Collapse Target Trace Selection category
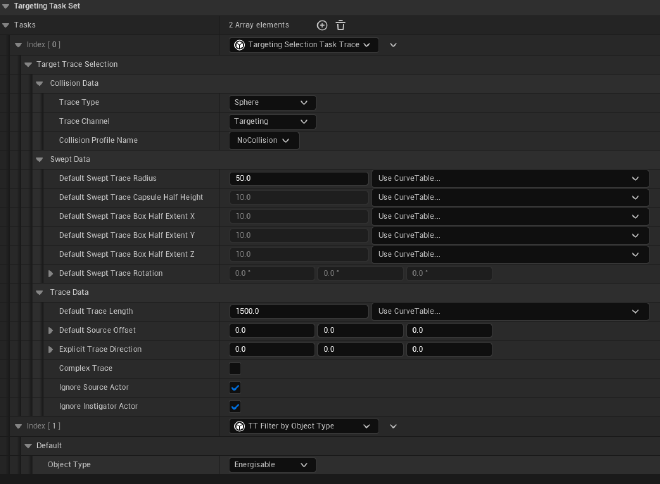The height and width of the screenshot is (484, 660). (28, 64)
